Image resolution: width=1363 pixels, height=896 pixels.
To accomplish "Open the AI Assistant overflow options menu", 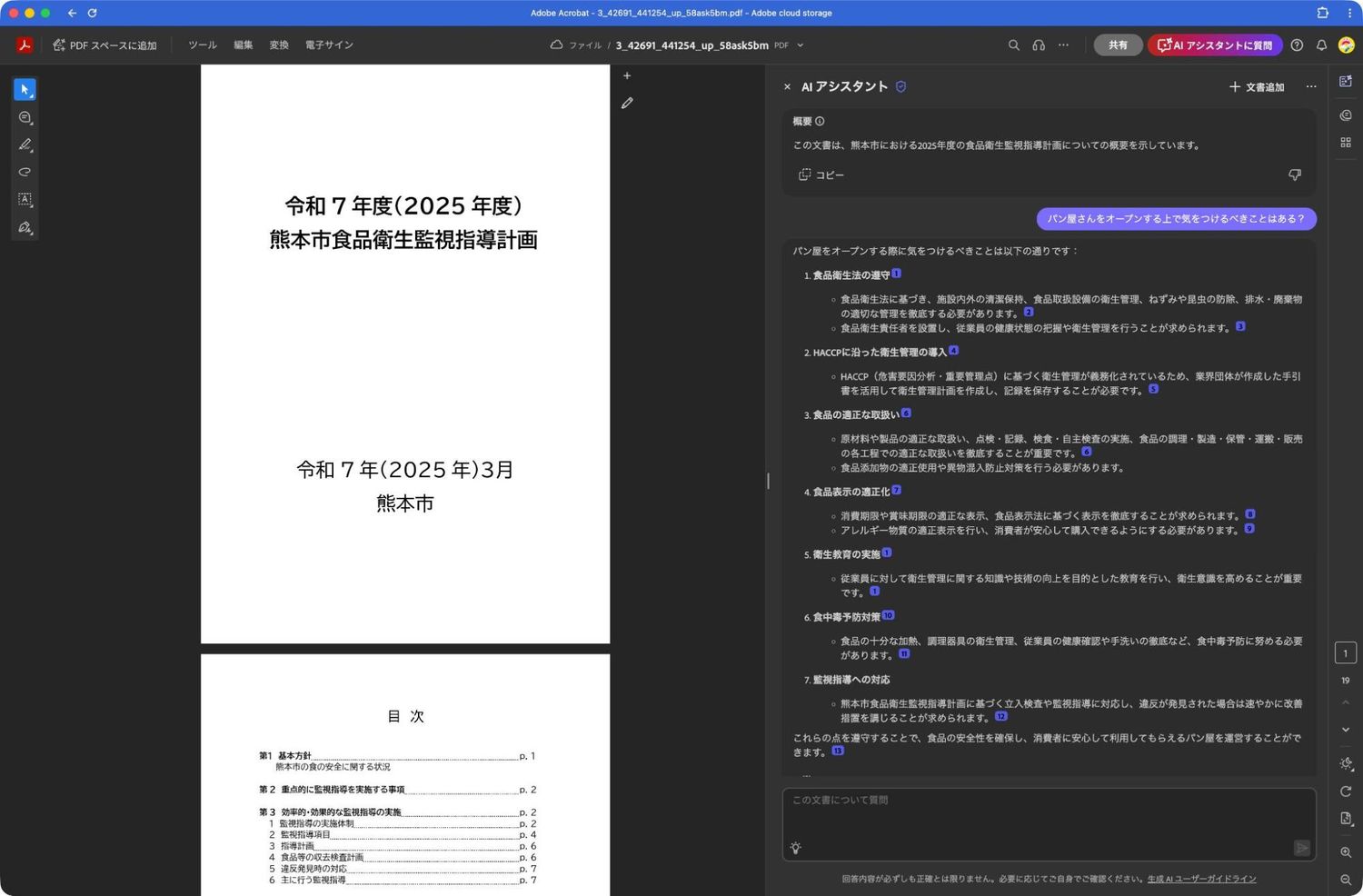I will 1311,86.
